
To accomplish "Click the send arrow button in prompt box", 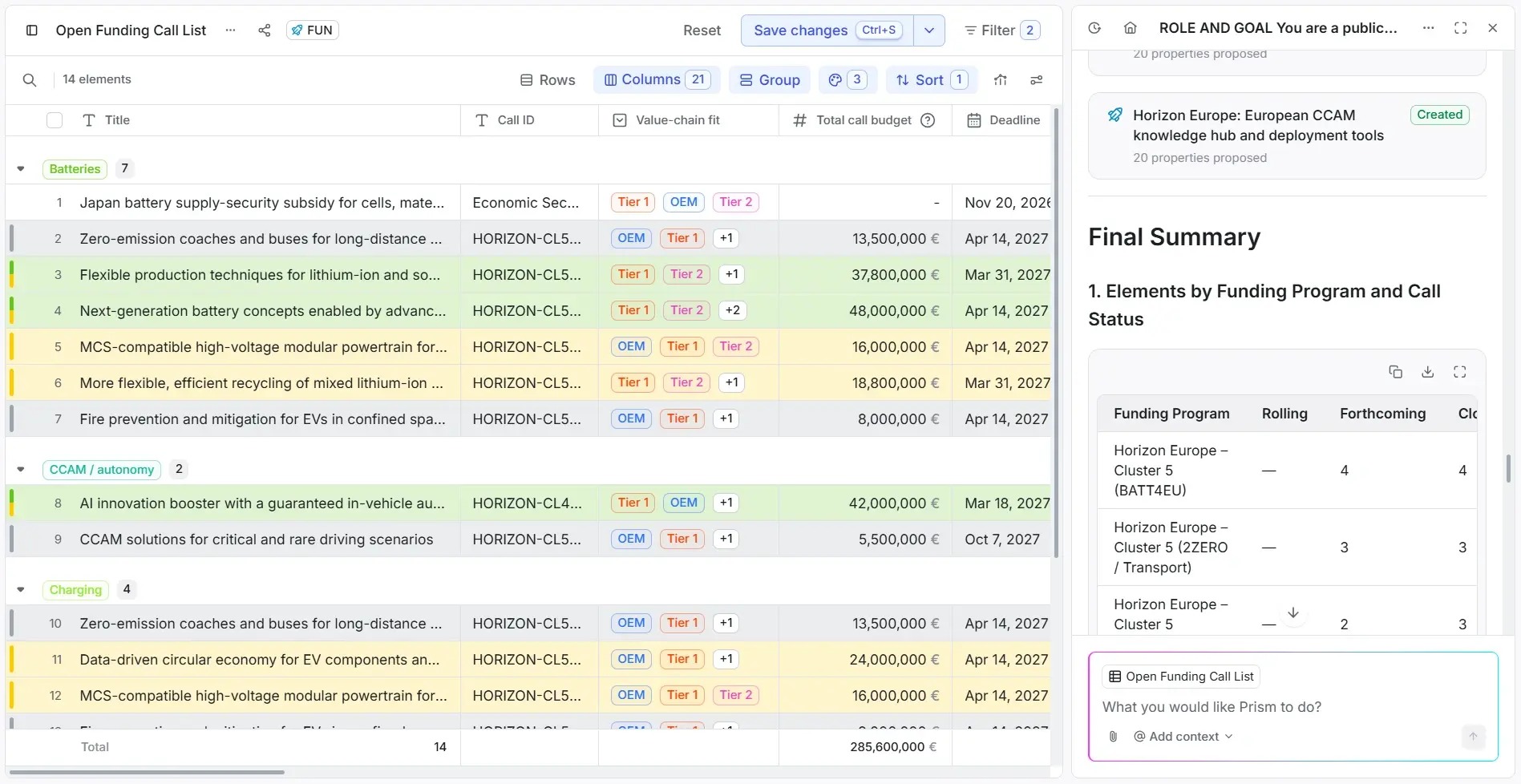I will coord(1473,736).
